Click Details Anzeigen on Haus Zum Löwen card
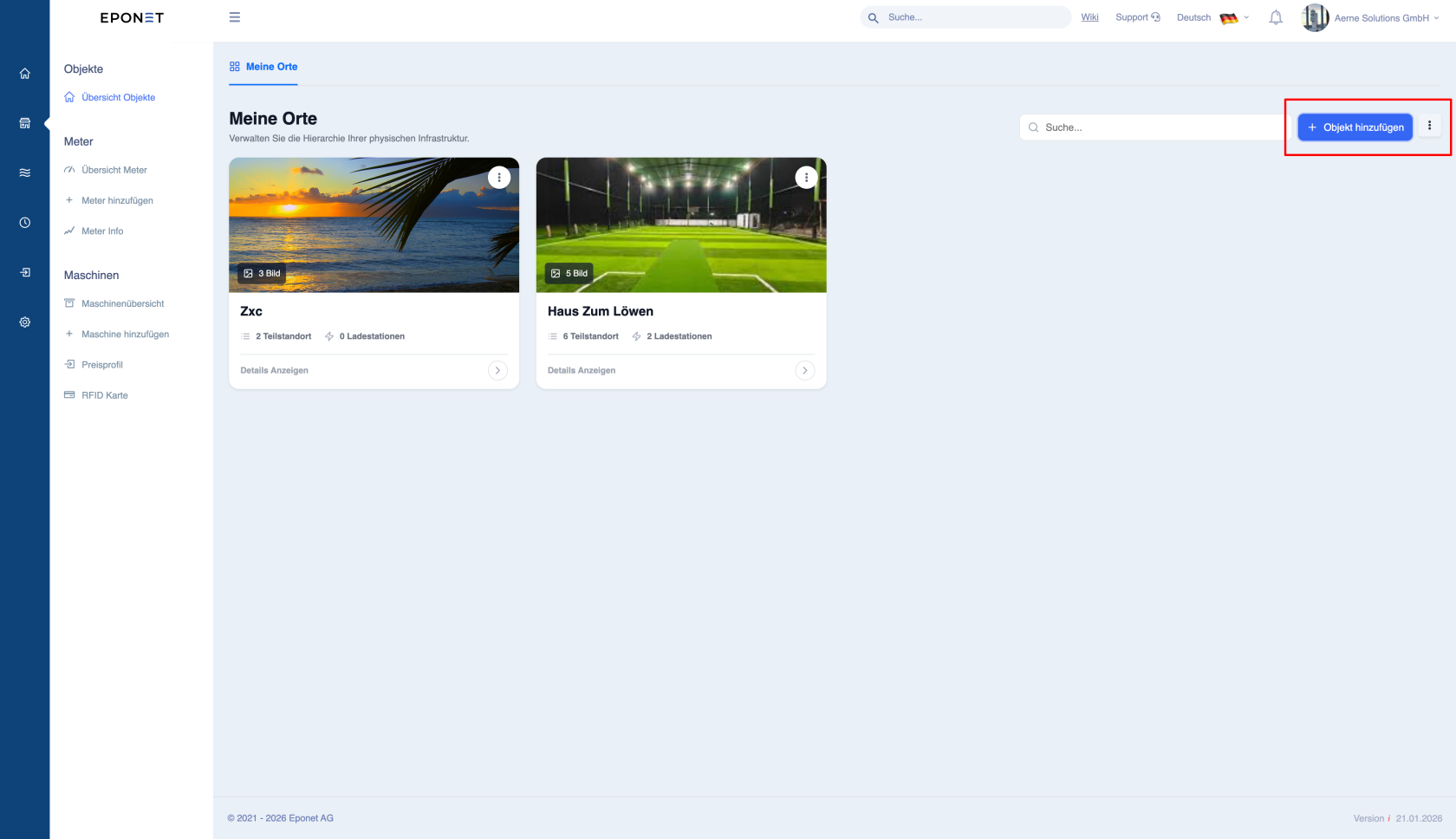Screen dimensions: 1456x839 [x=582, y=370]
